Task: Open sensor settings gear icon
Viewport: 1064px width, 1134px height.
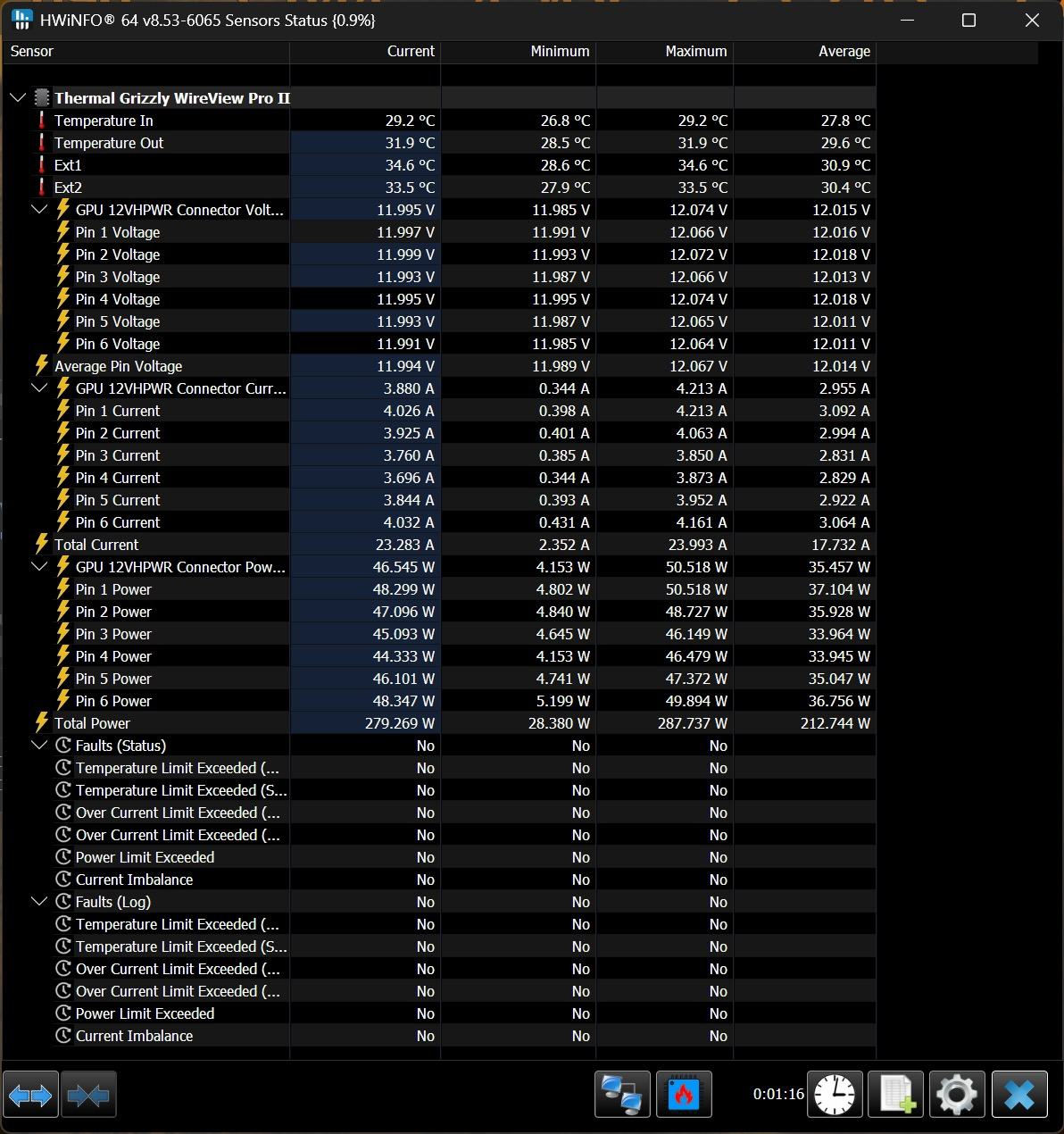Action: [x=957, y=1094]
